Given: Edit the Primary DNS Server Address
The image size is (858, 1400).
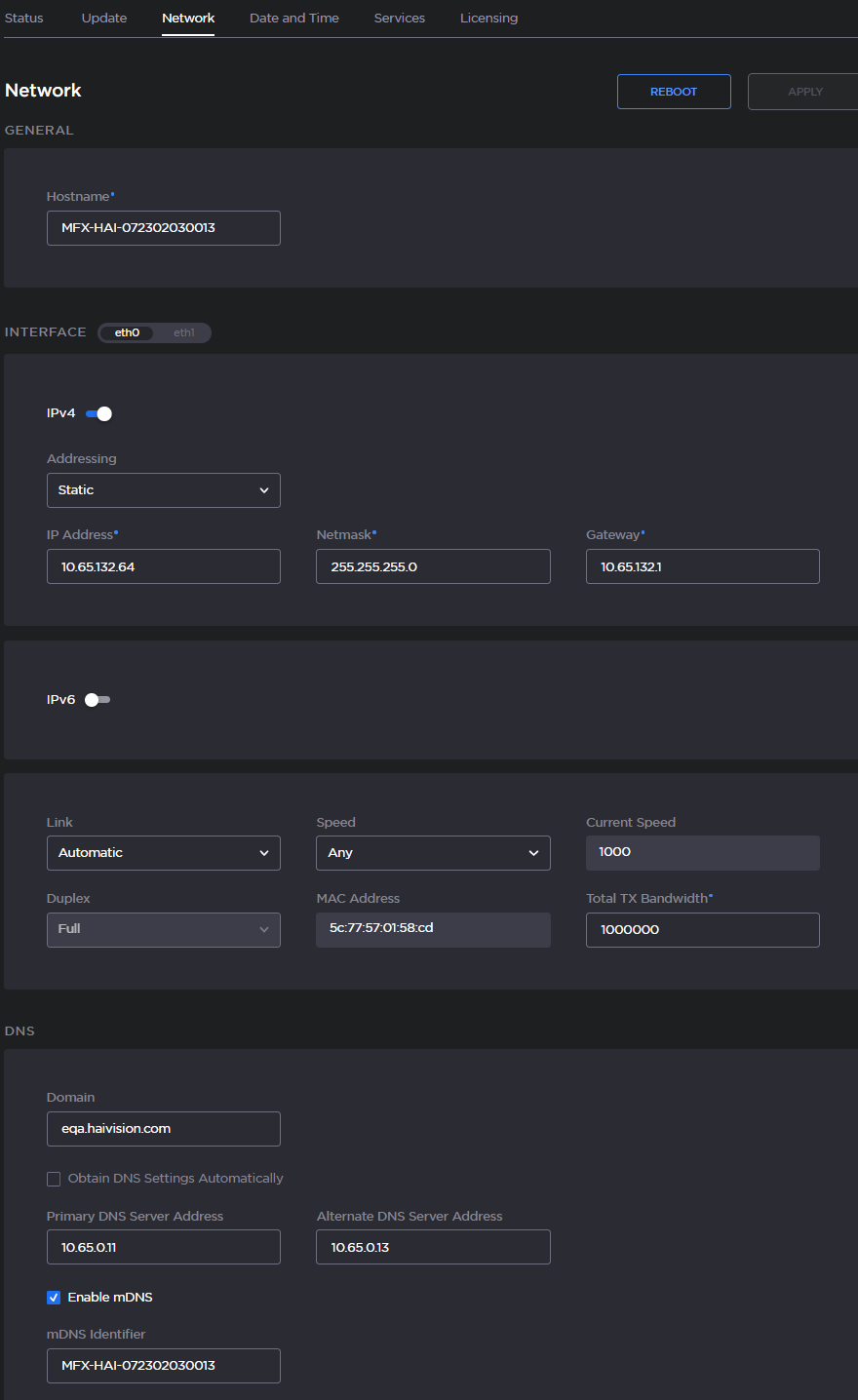Looking at the screenshot, I should [163, 1246].
